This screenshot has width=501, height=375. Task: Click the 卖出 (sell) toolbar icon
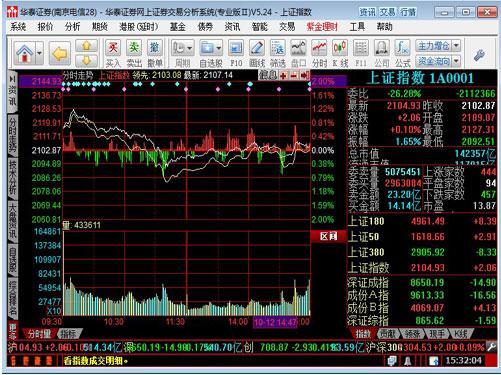pyautogui.click(x=134, y=53)
